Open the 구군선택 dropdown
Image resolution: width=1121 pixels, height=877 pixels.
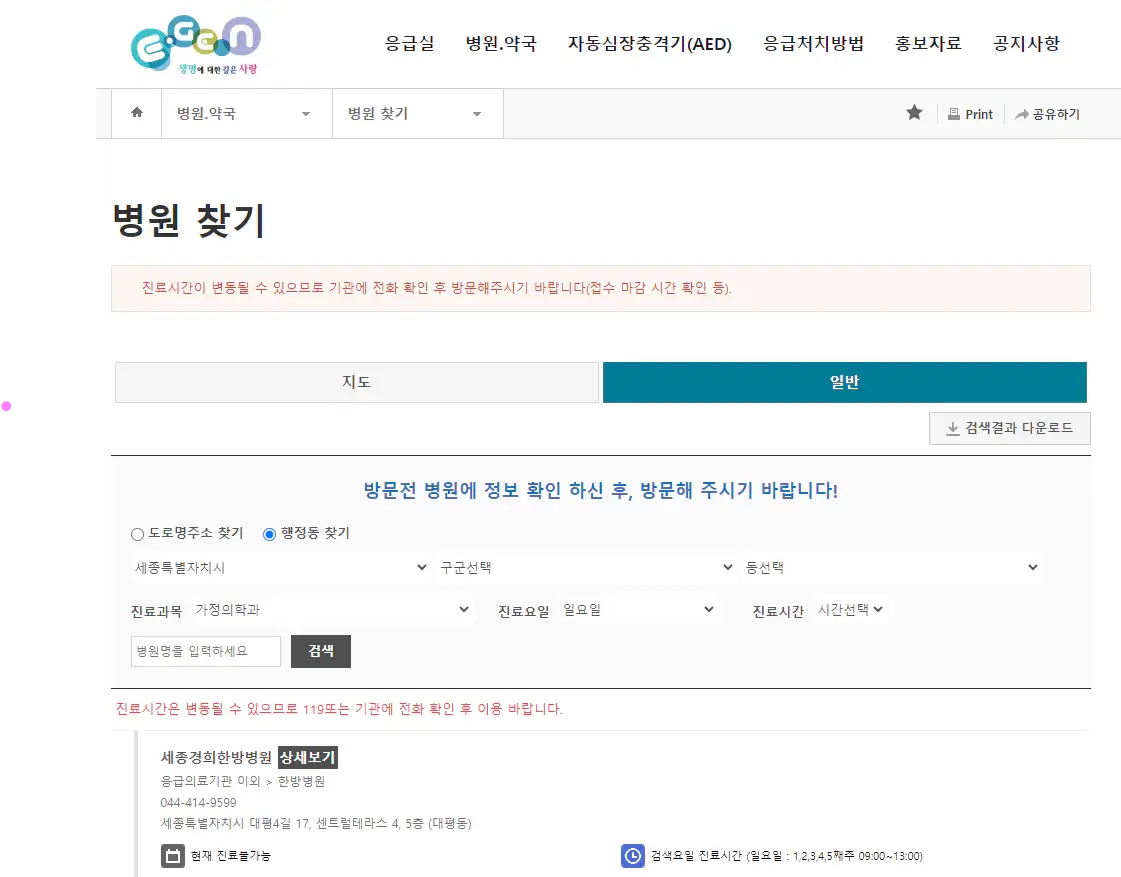(x=586, y=567)
